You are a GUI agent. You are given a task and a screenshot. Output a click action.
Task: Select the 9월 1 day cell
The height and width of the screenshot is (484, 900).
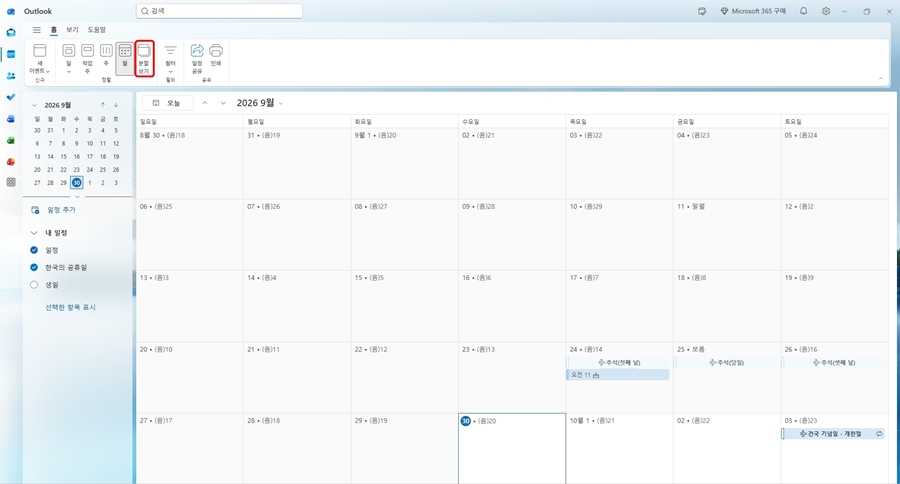point(405,164)
